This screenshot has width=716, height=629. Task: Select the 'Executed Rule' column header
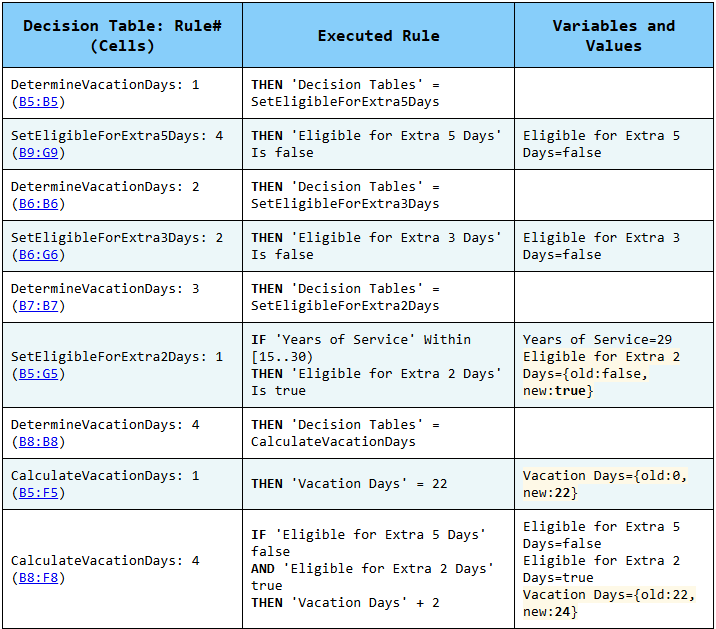pos(378,36)
